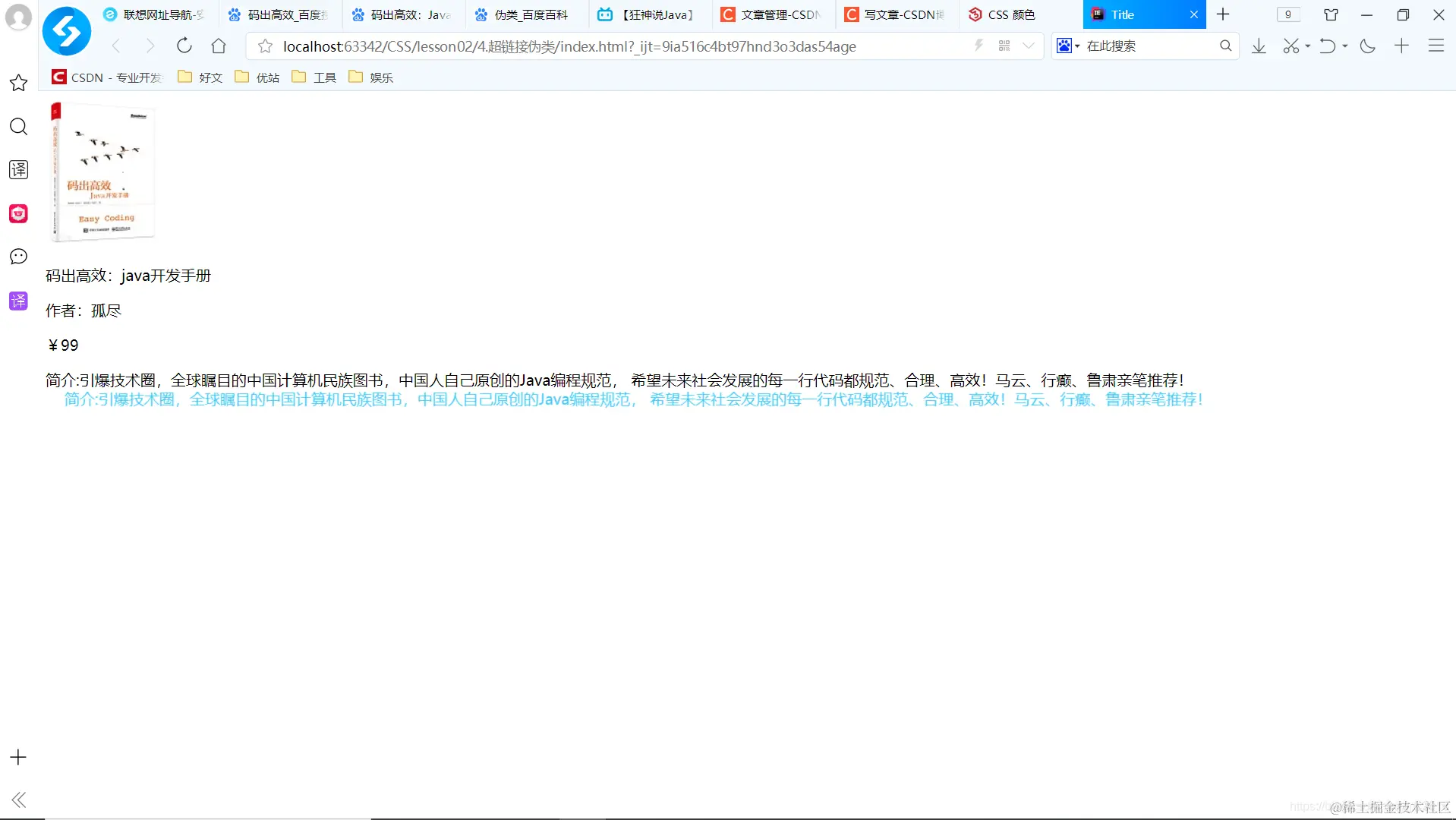
Task: Toggle night mode moon icon
Action: pos(1368,46)
